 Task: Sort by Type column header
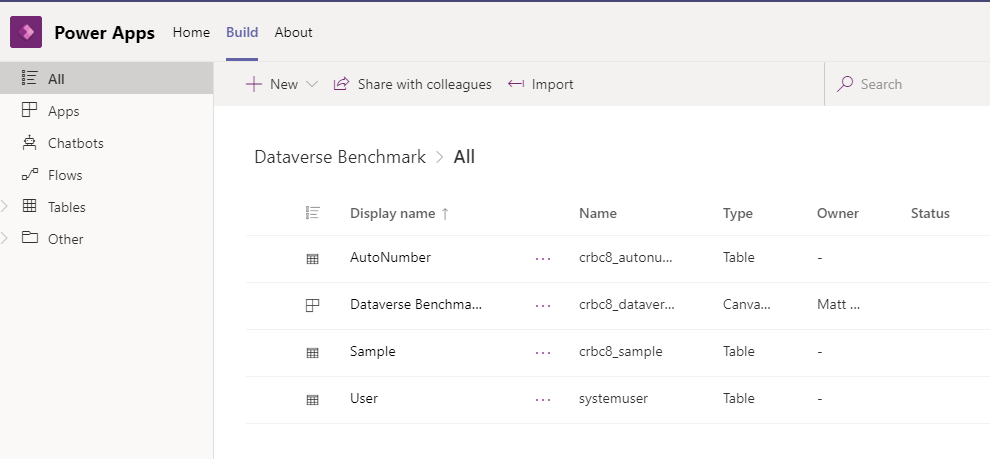737,213
